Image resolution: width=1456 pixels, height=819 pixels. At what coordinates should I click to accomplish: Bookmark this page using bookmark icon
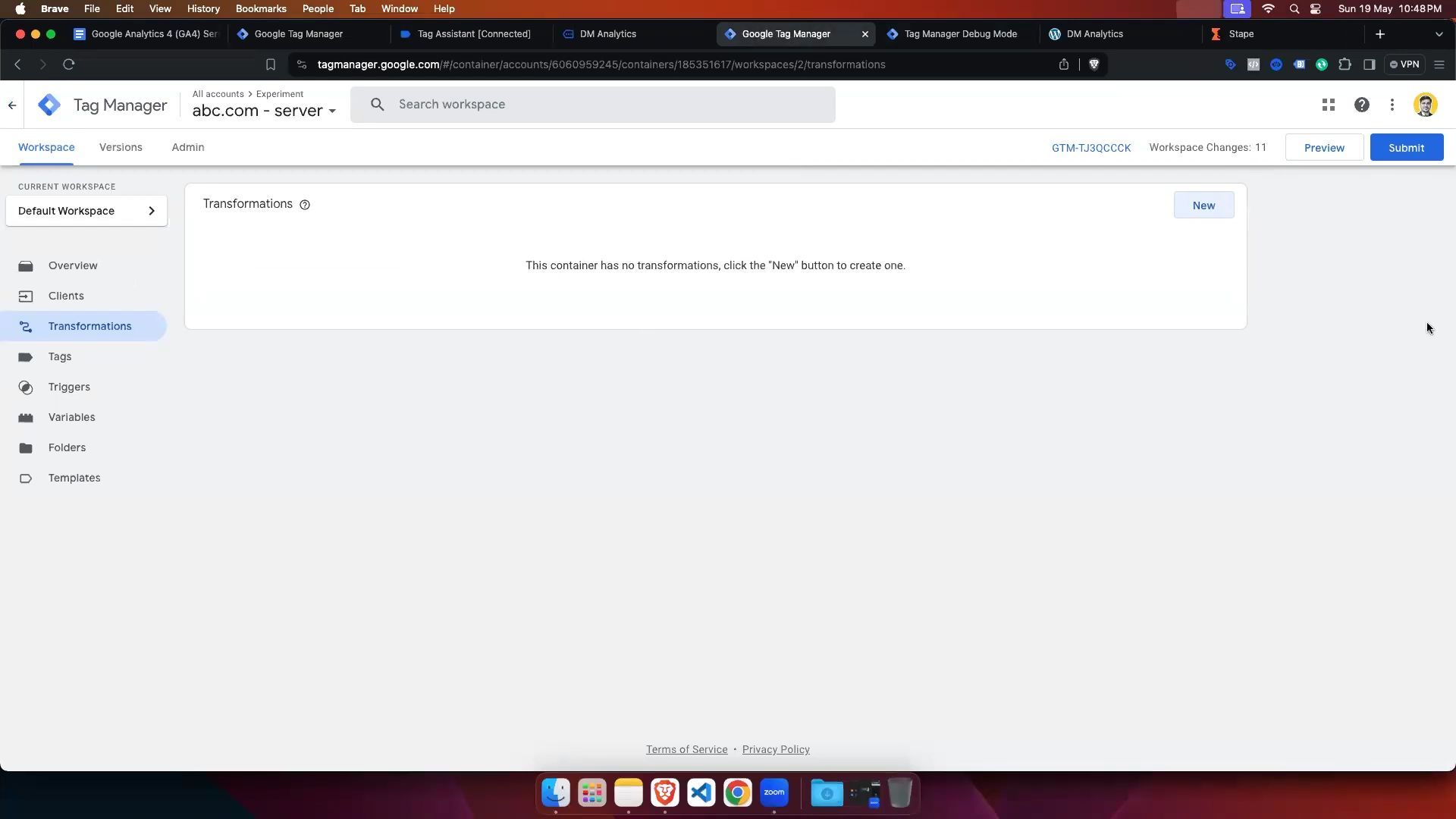pos(271,64)
